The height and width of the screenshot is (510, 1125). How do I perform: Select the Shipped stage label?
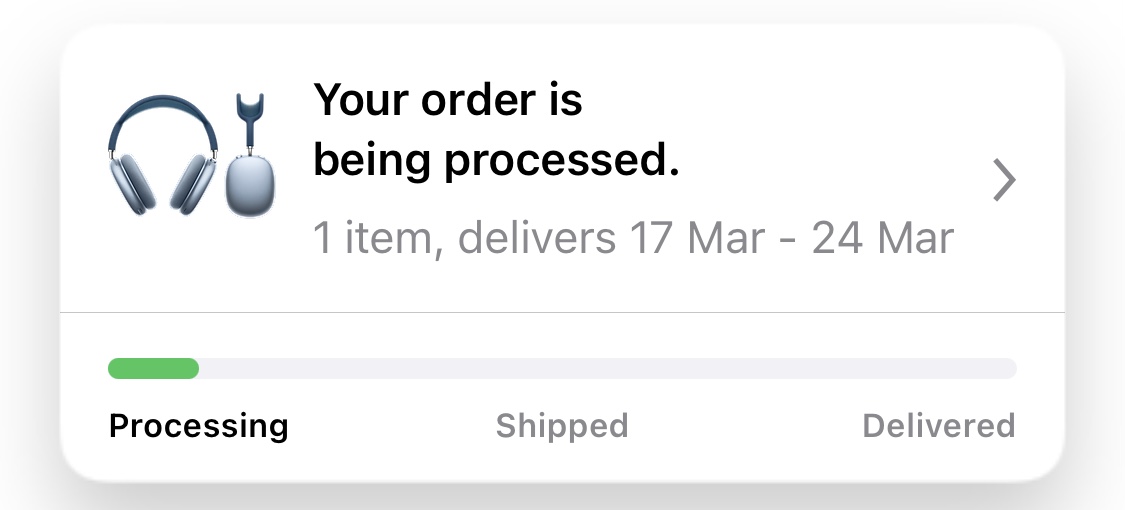pyautogui.click(x=562, y=426)
